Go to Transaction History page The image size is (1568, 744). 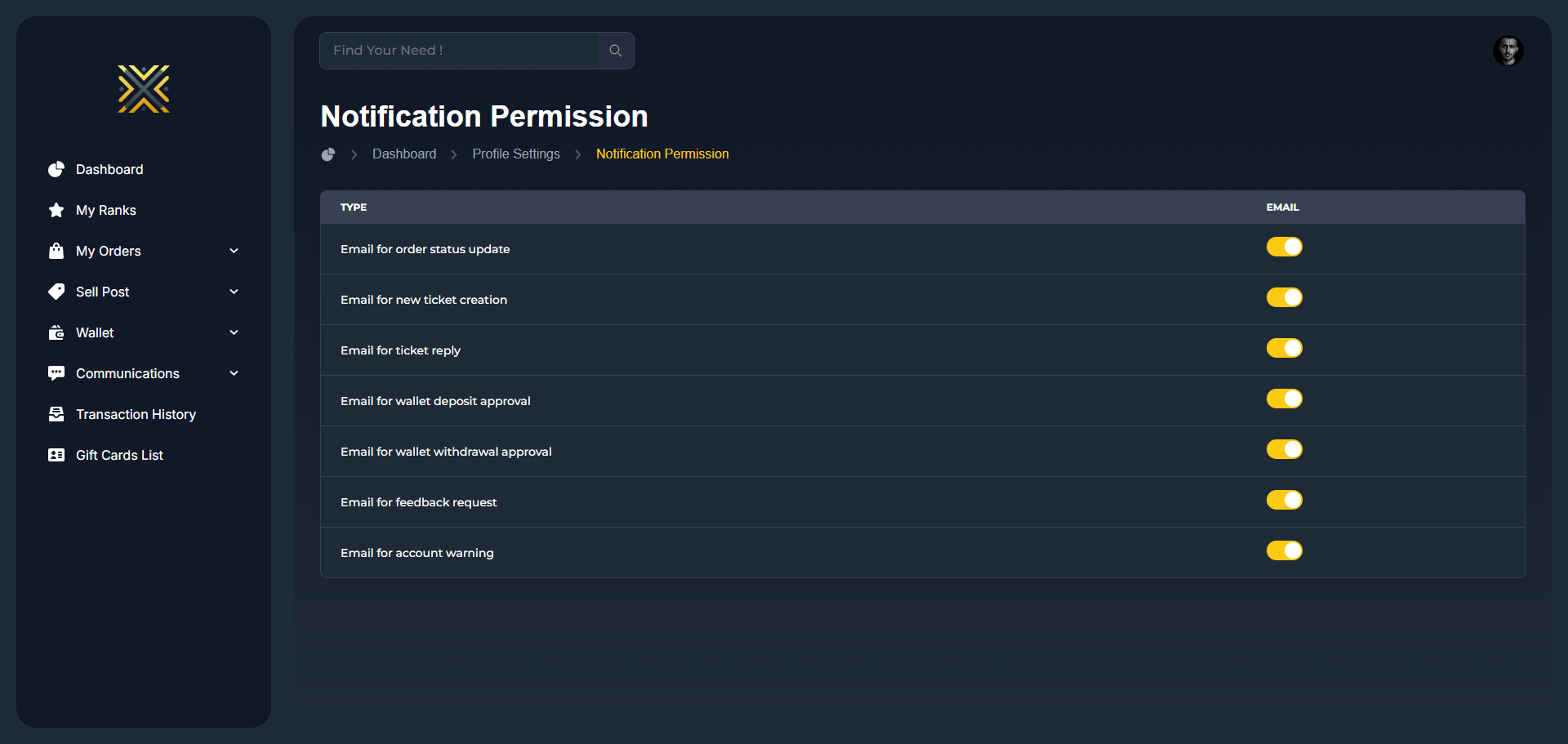point(136,414)
